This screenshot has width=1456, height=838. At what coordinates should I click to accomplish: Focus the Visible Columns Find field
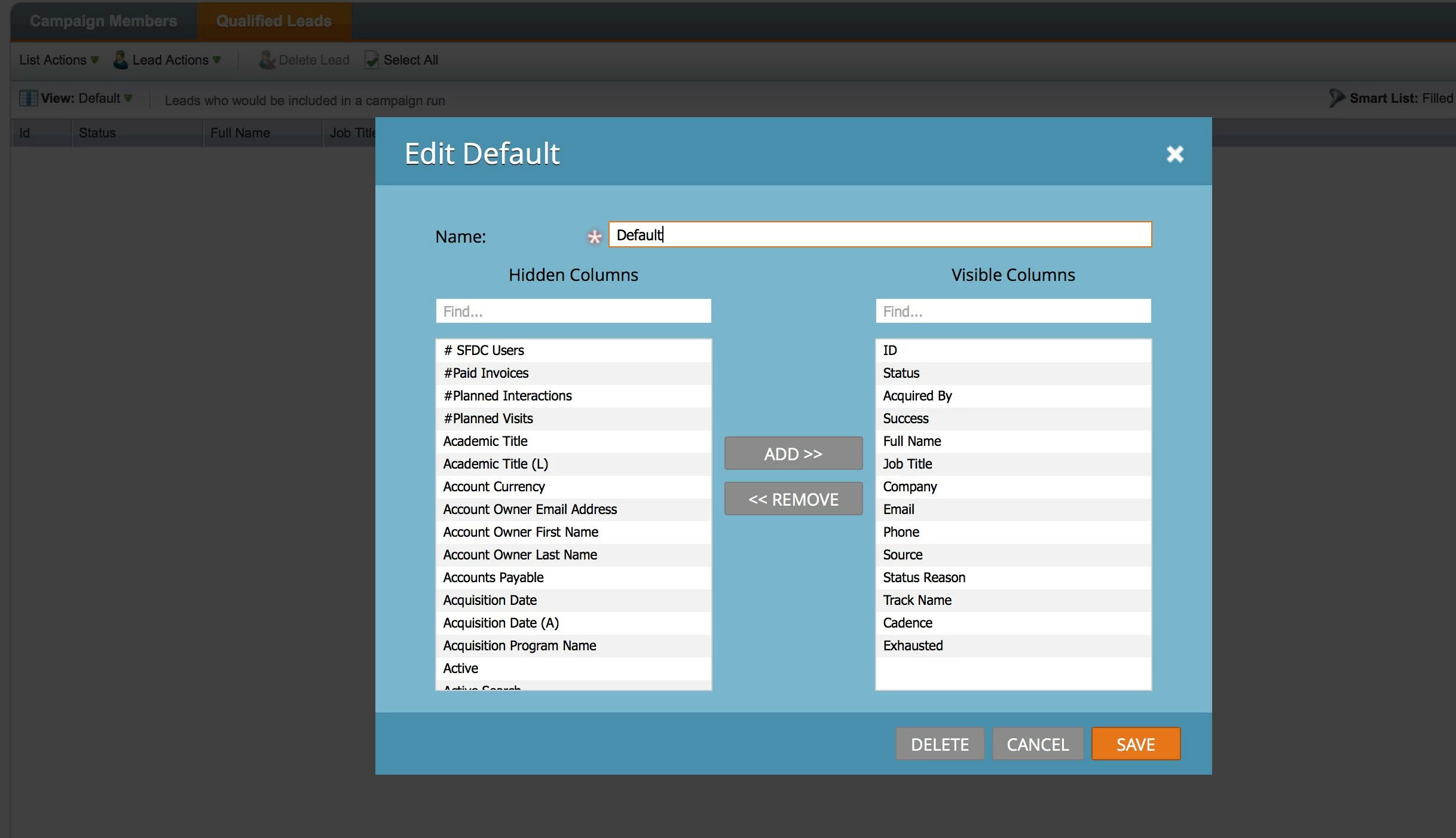click(1013, 311)
